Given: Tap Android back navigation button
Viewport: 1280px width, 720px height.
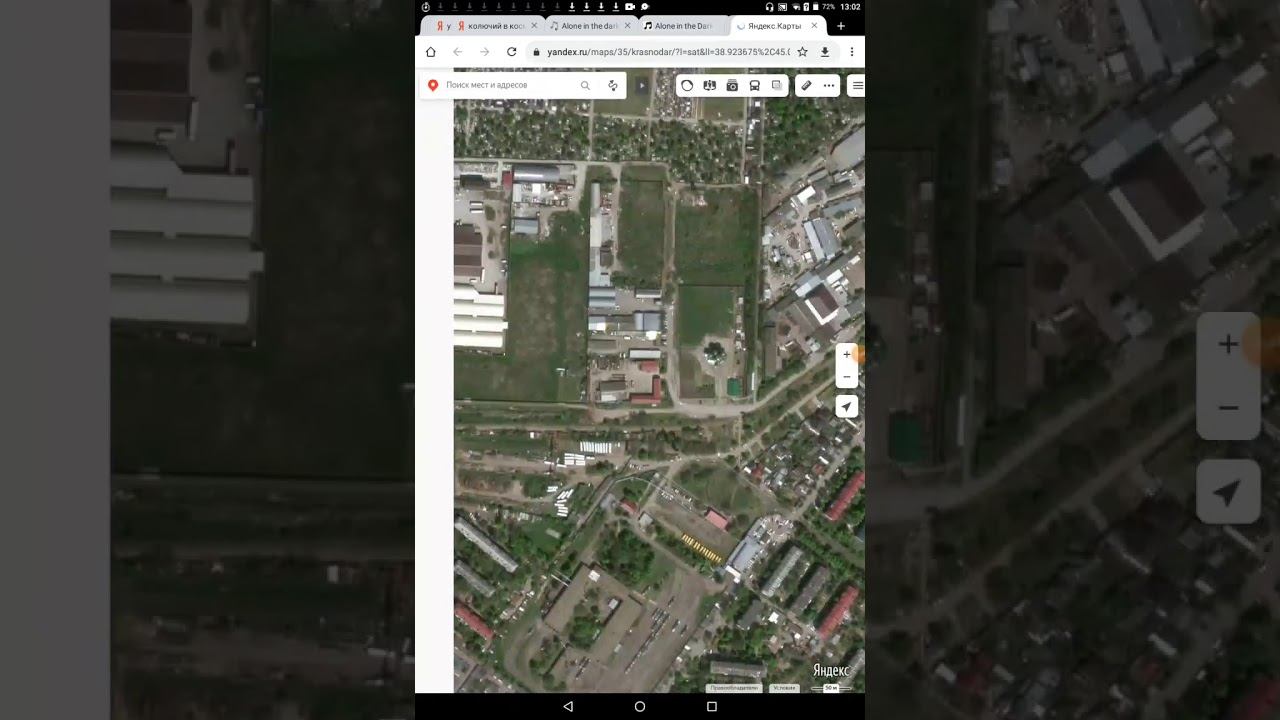Looking at the screenshot, I should [x=568, y=706].
